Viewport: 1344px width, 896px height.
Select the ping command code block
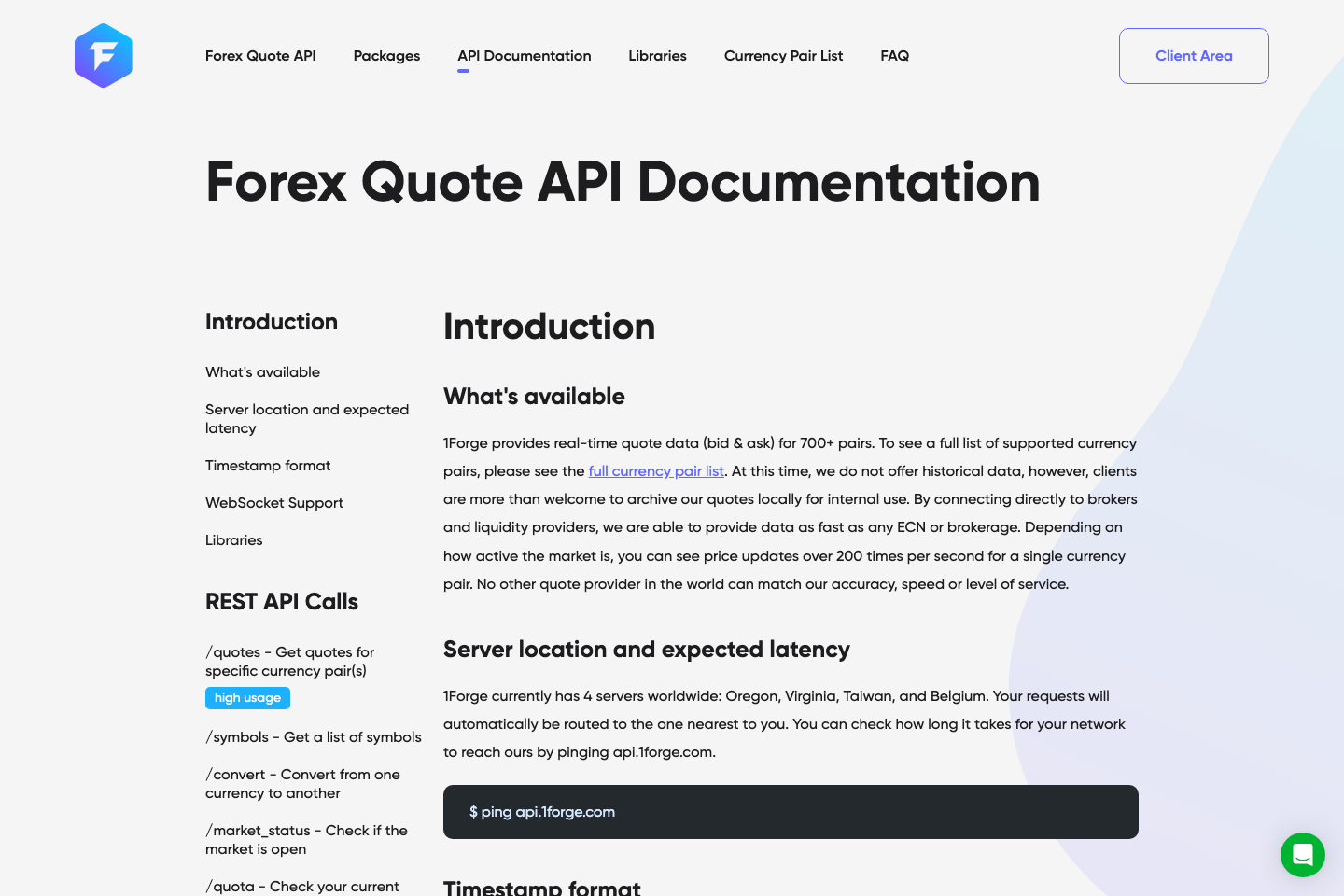791,812
